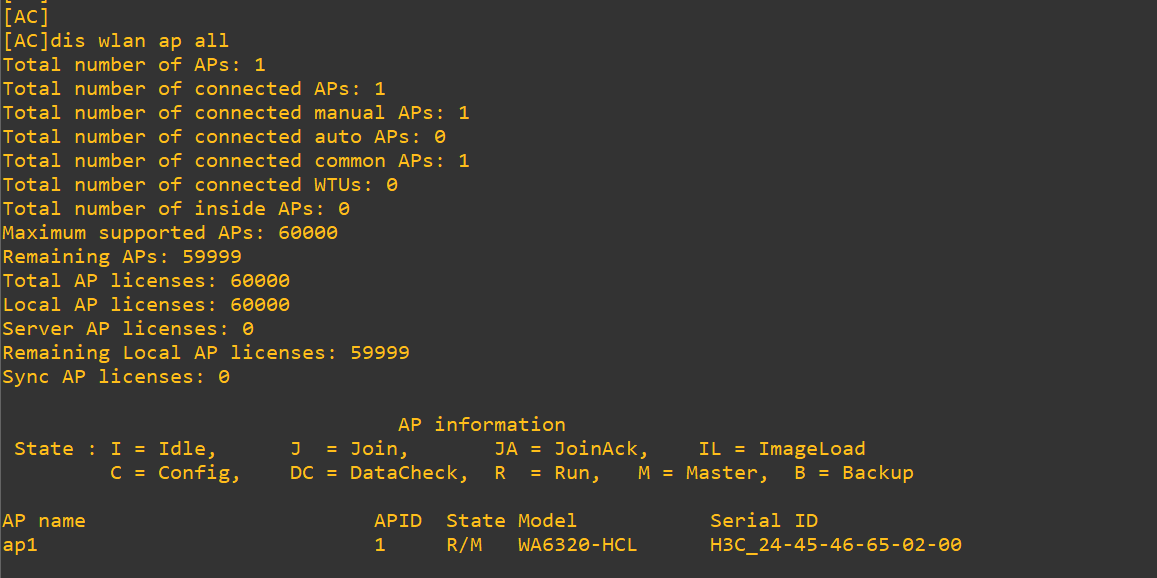
Task: Click the "Maximum supported APs: 60000" line
Action: tap(170, 233)
